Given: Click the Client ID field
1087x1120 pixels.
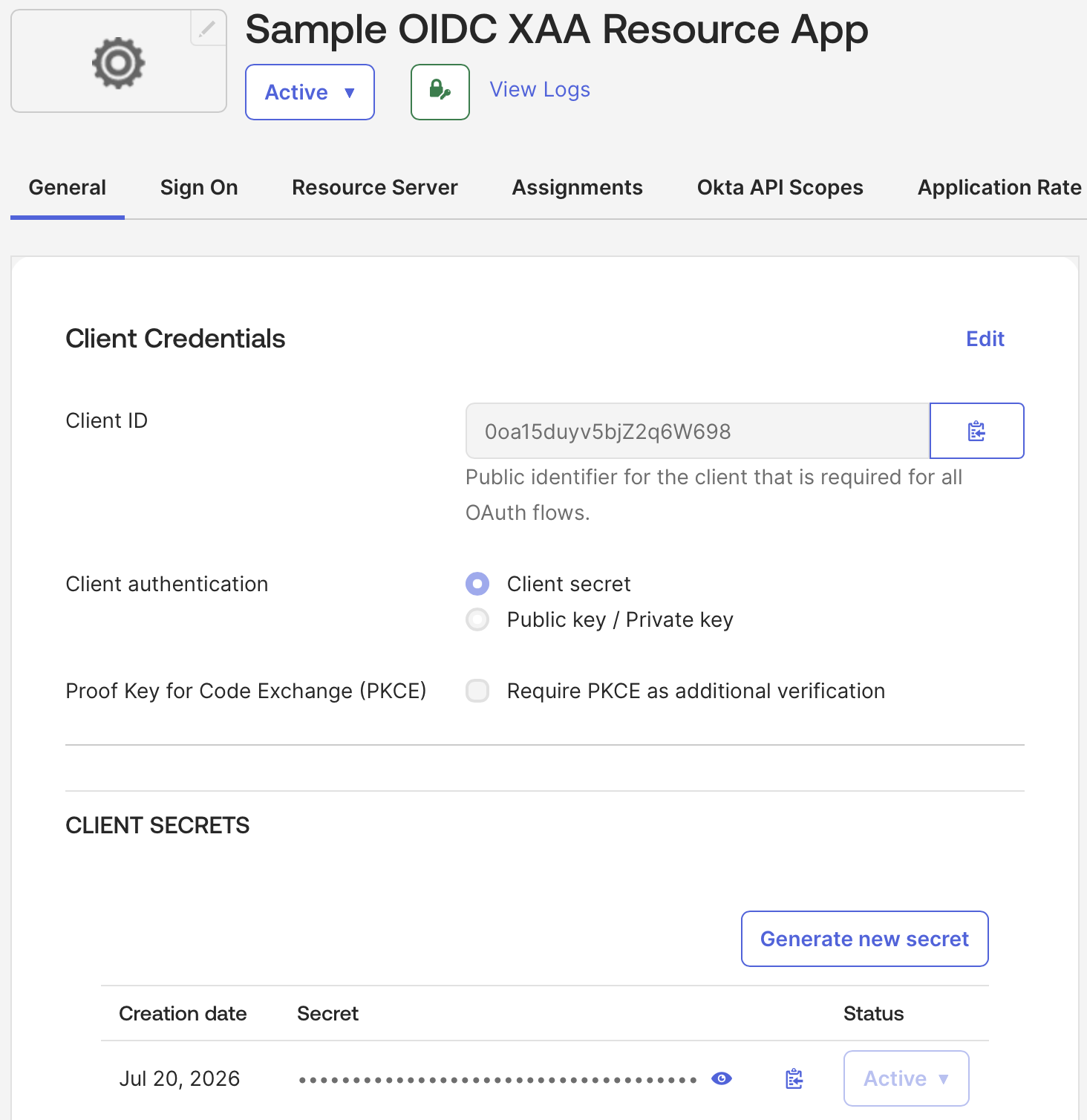Looking at the screenshot, I should click(698, 431).
